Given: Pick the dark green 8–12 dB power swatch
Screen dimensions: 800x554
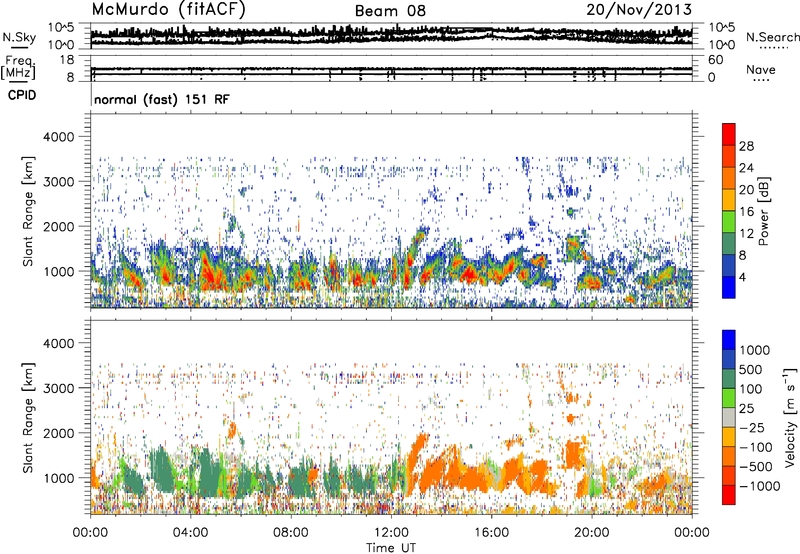Looking at the screenshot, I should click(x=729, y=244).
